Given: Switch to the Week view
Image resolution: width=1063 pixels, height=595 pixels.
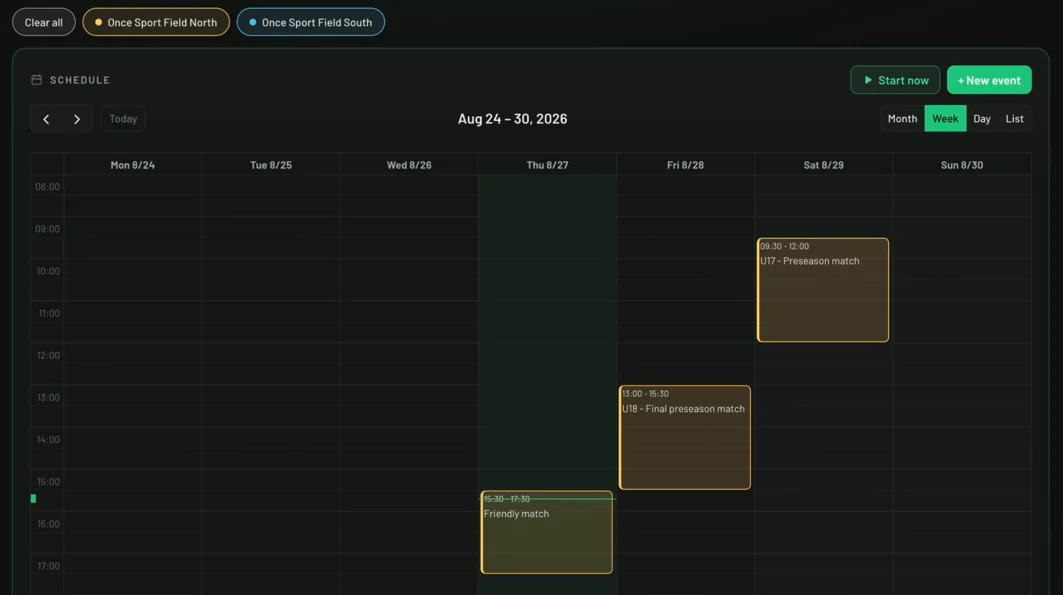Looking at the screenshot, I should (945, 119).
